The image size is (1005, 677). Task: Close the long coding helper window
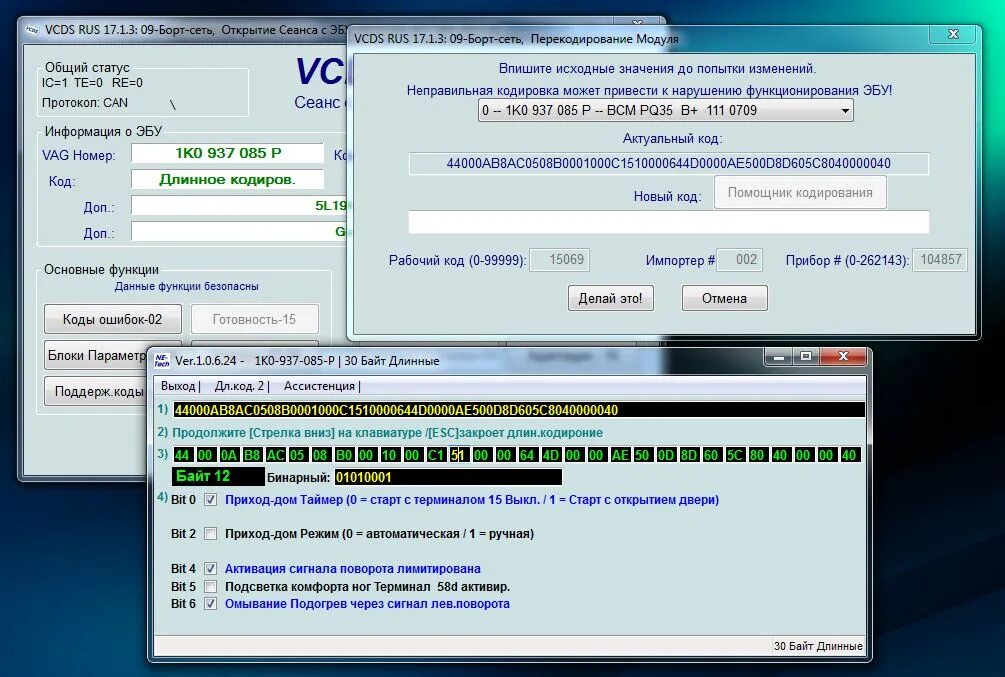(x=842, y=356)
